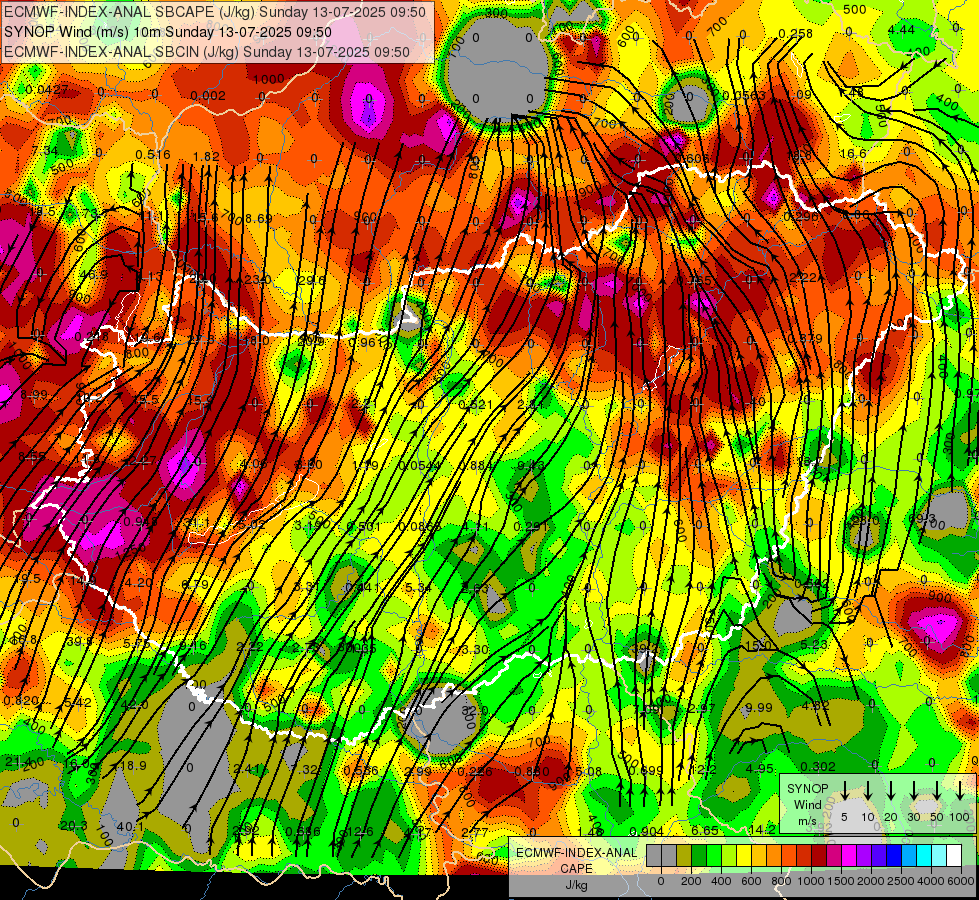Click the 0.002 value on the map
This screenshot has height=900, width=979.
coord(208,95)
